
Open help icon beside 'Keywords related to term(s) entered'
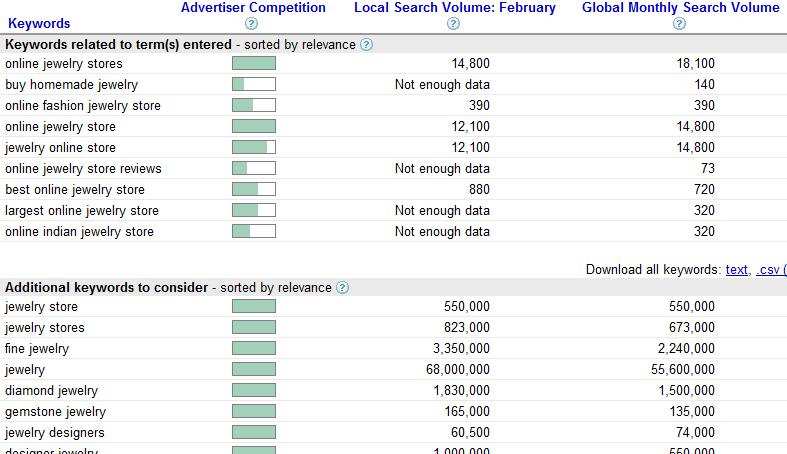click(366, 45)
